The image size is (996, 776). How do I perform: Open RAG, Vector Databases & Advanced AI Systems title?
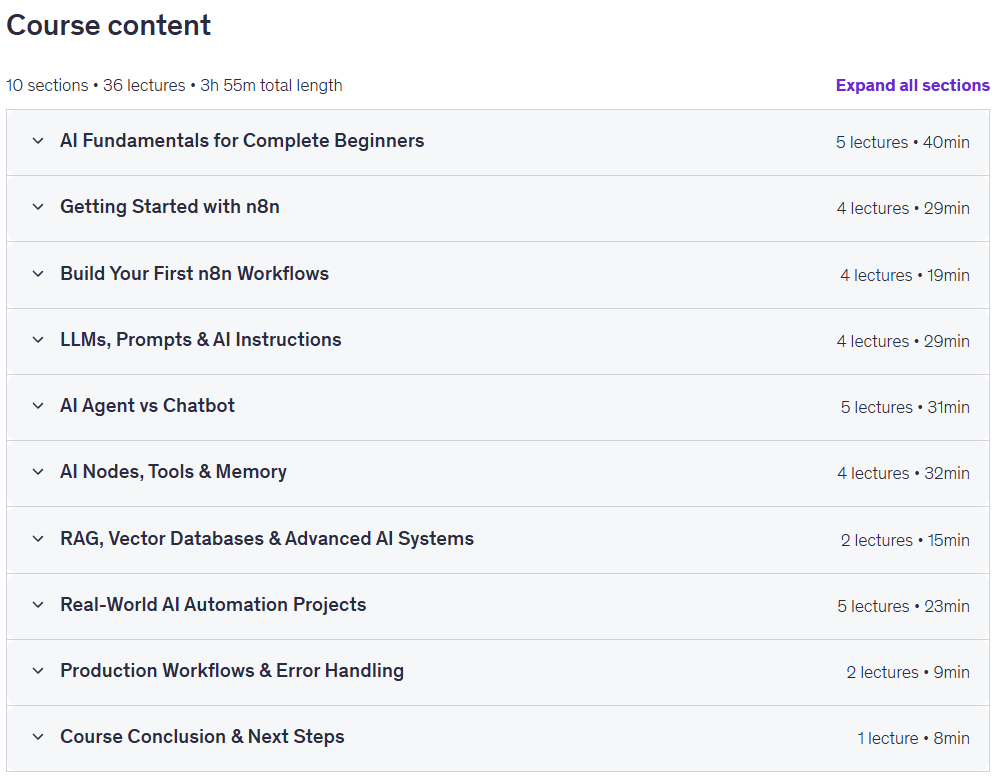coord(267,538)
